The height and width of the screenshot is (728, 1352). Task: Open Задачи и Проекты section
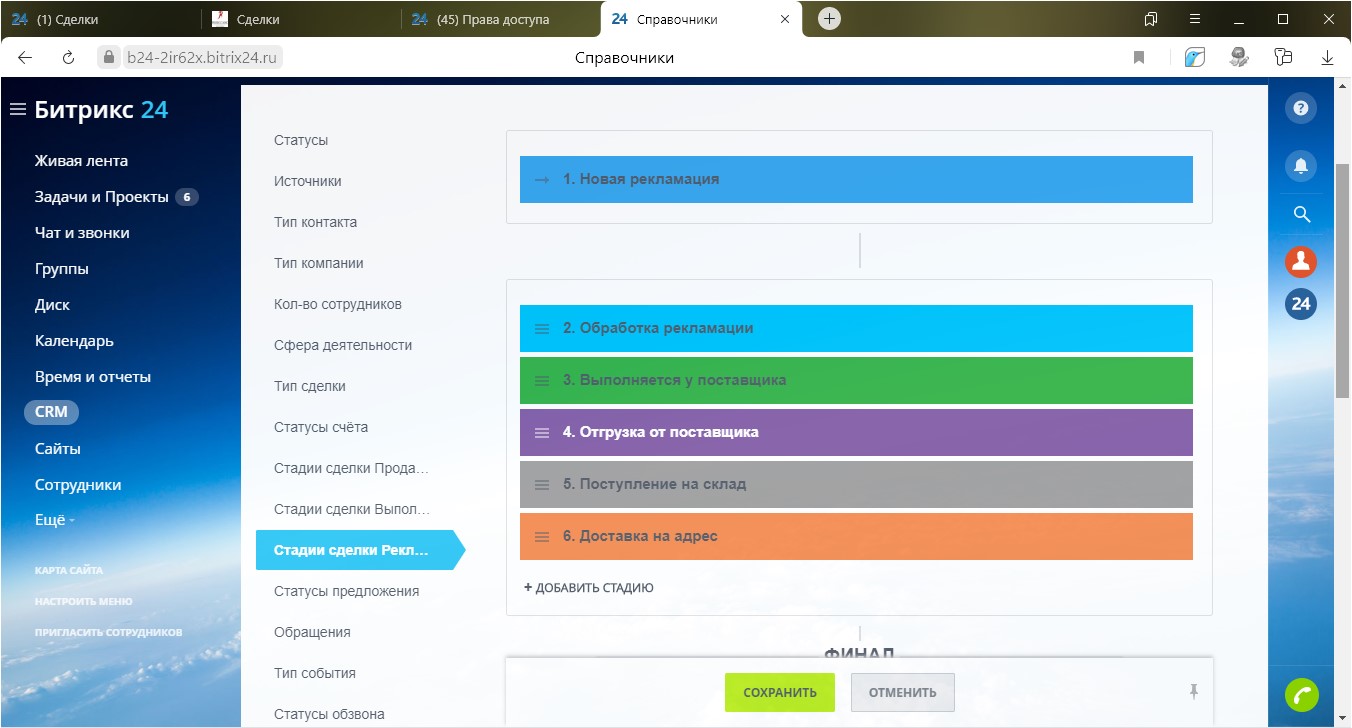102,197
